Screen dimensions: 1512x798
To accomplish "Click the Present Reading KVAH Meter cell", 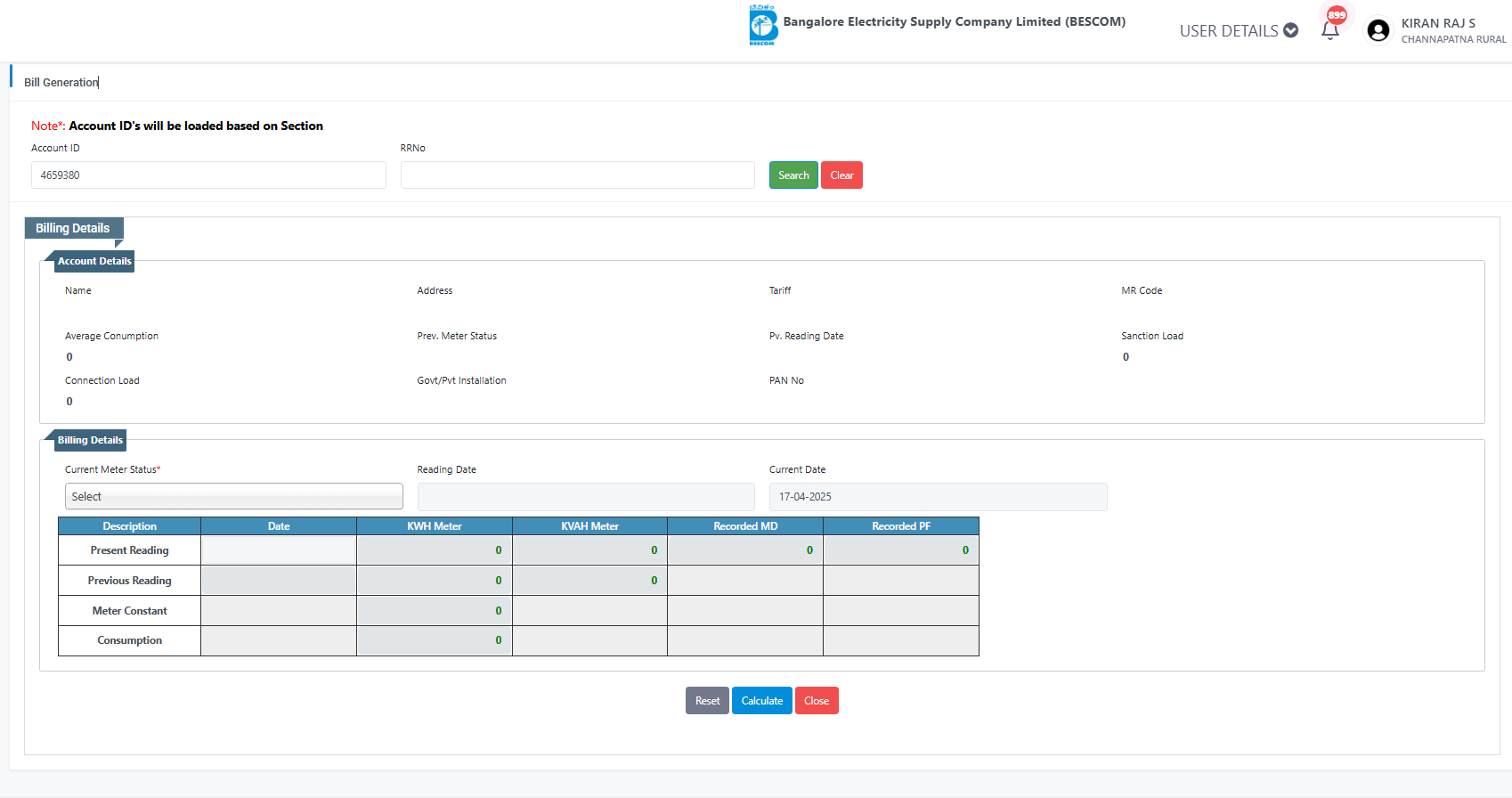I will coord(589,550).
